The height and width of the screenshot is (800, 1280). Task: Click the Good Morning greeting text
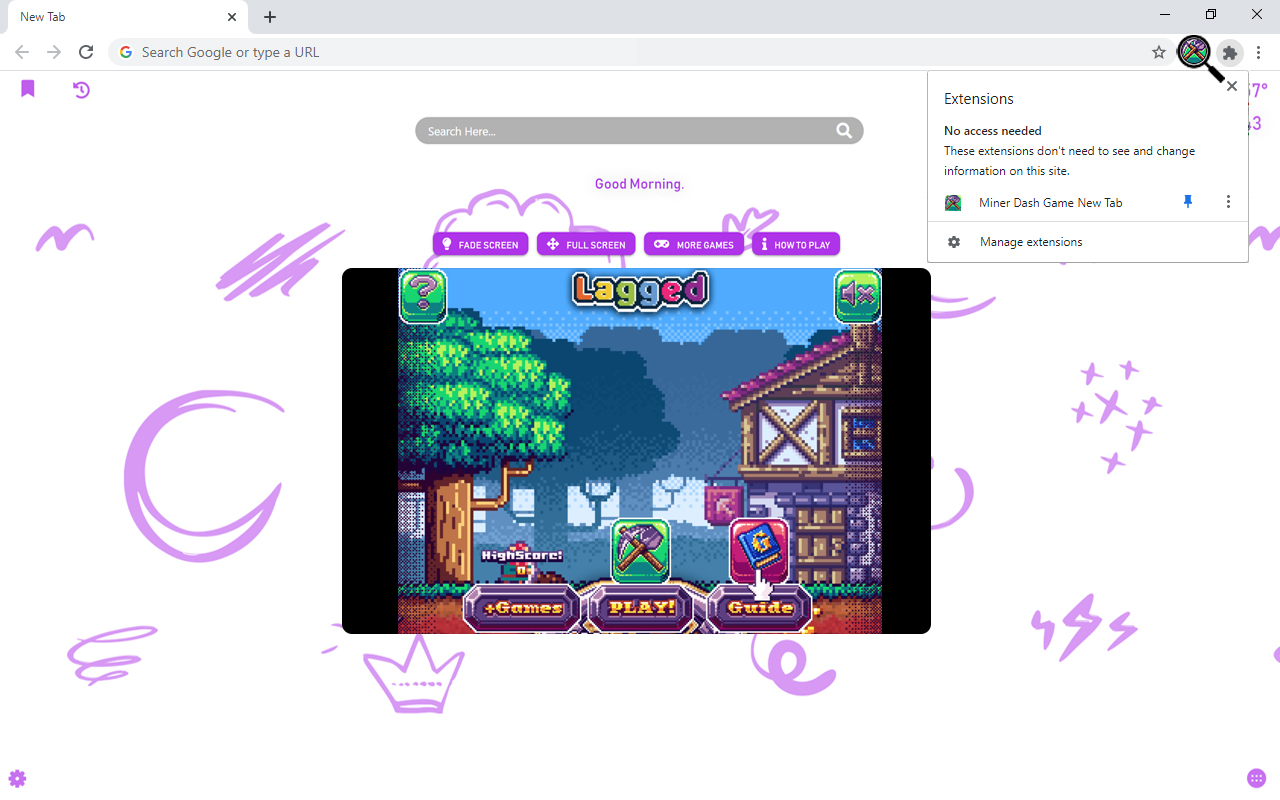[639, 184]
